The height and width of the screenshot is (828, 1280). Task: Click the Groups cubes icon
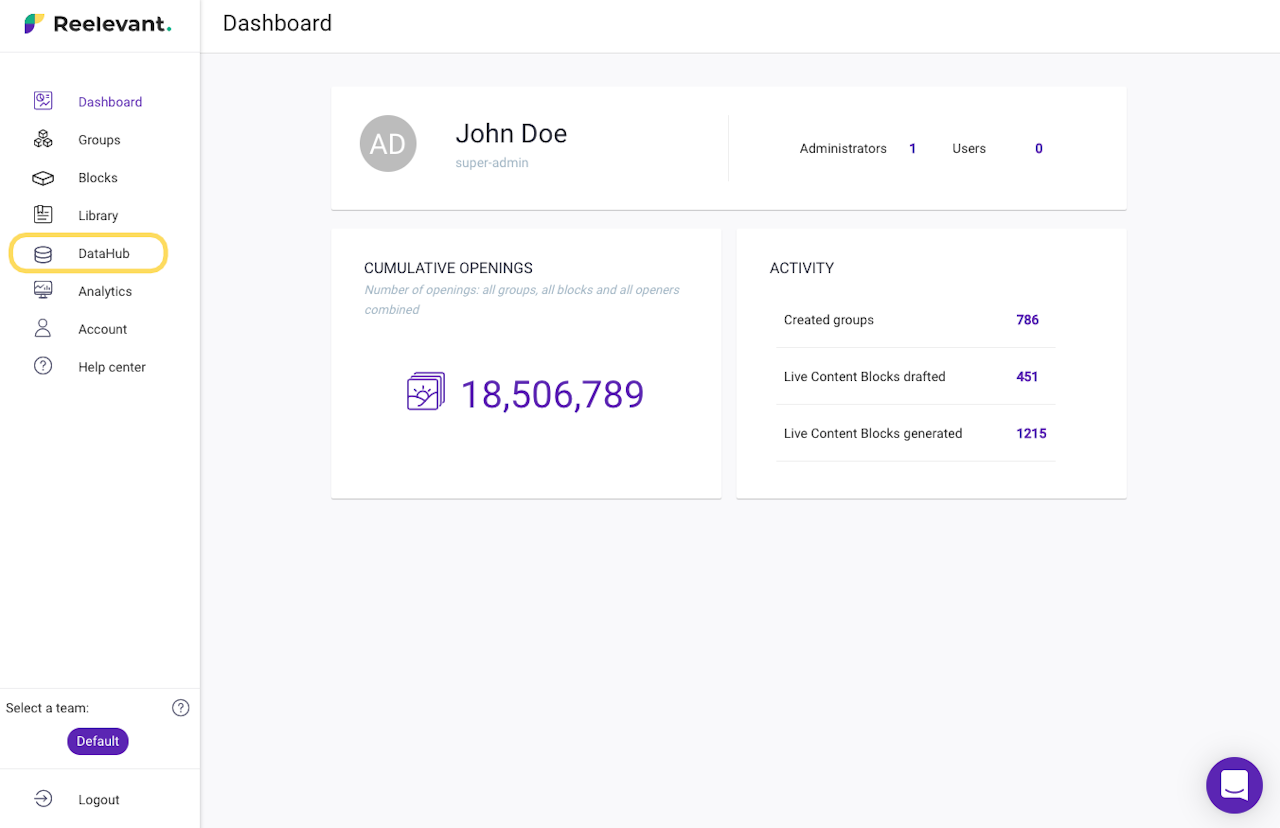point(43,140)
